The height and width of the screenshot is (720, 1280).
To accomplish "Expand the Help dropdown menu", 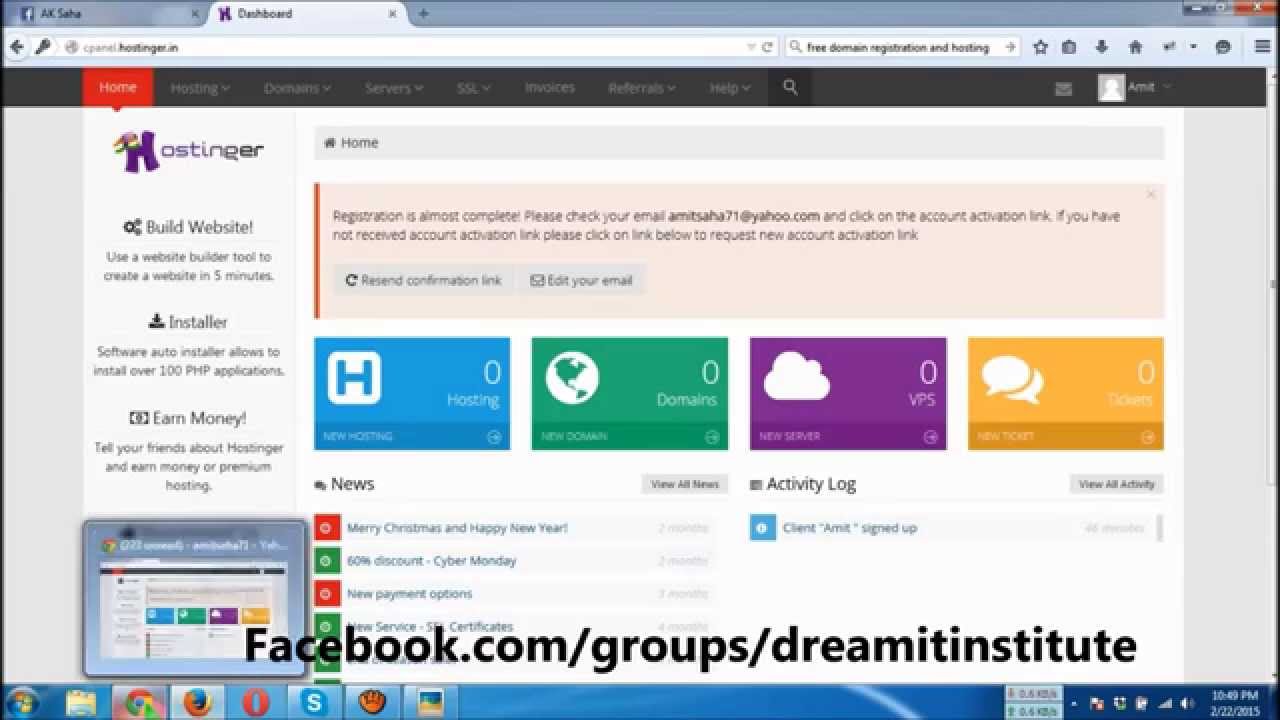I will click(x=730, y=88).
